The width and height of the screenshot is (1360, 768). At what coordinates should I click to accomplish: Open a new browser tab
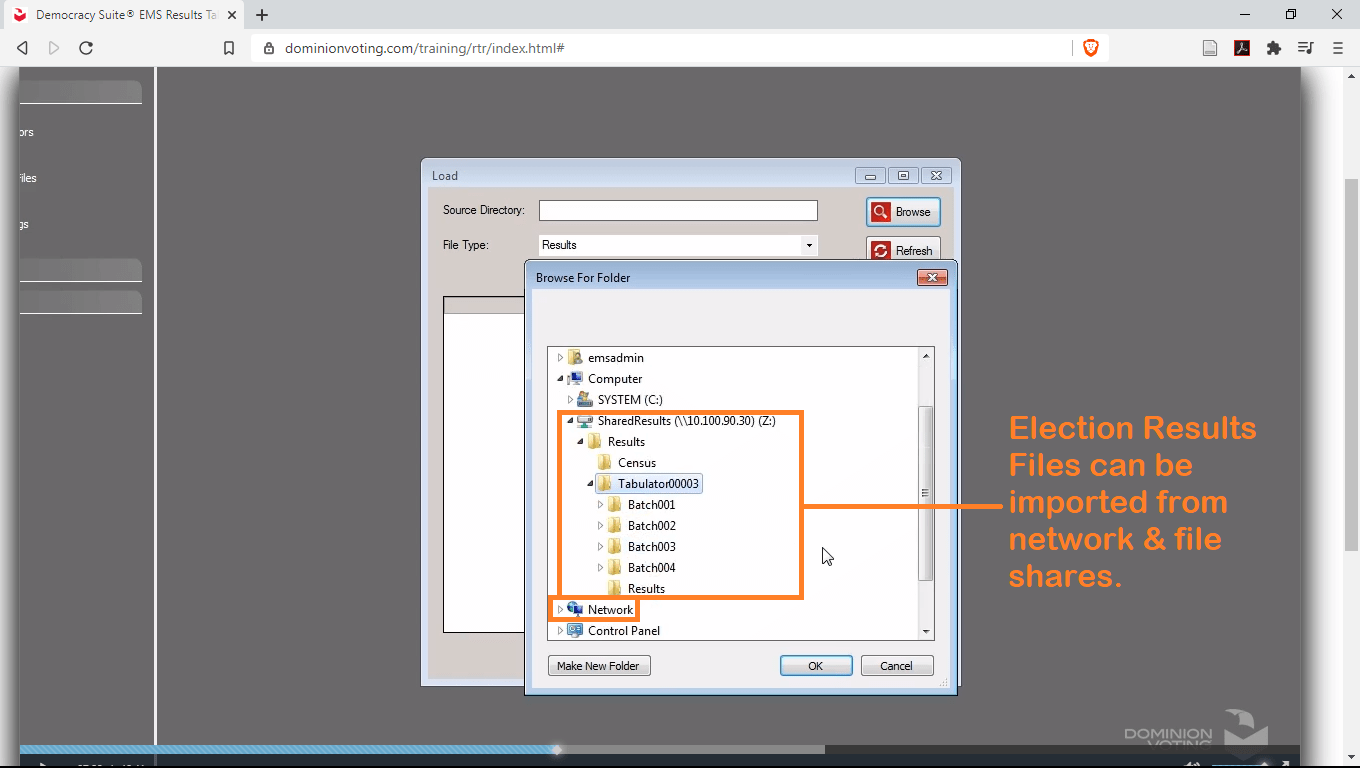(262, 15)
